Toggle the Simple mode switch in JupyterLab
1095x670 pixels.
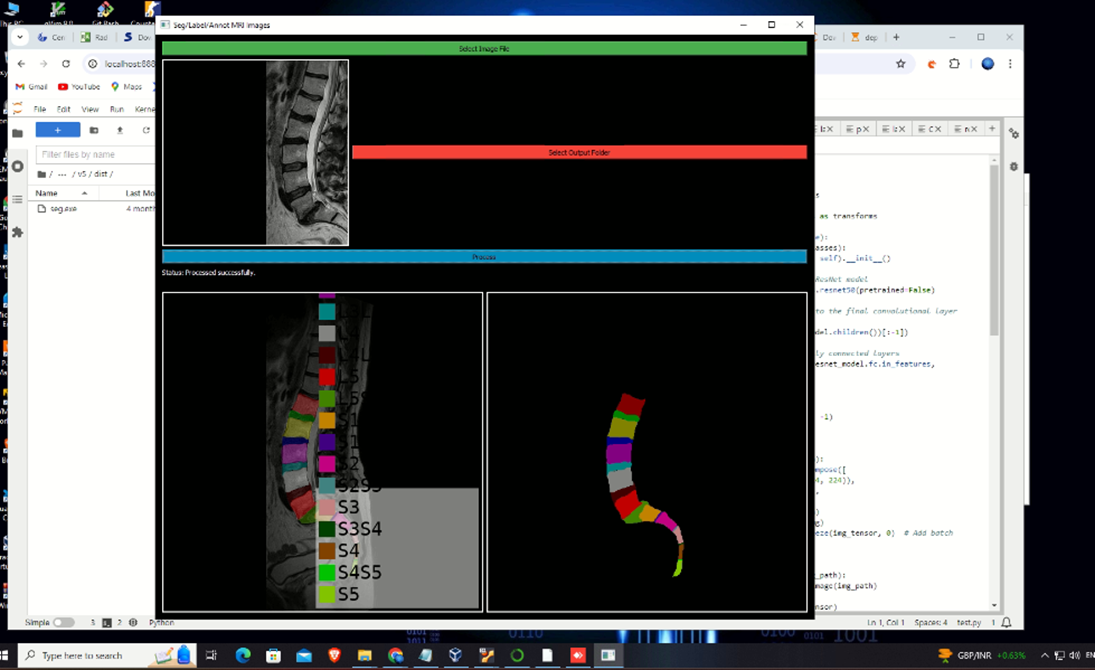click(63, 622)
